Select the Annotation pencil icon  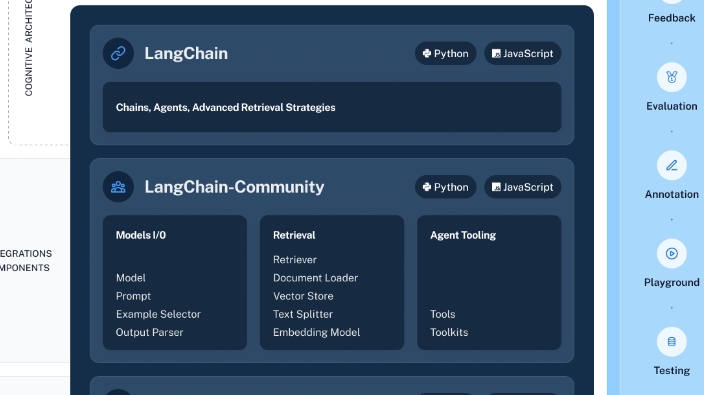click(x=672, y=165)
